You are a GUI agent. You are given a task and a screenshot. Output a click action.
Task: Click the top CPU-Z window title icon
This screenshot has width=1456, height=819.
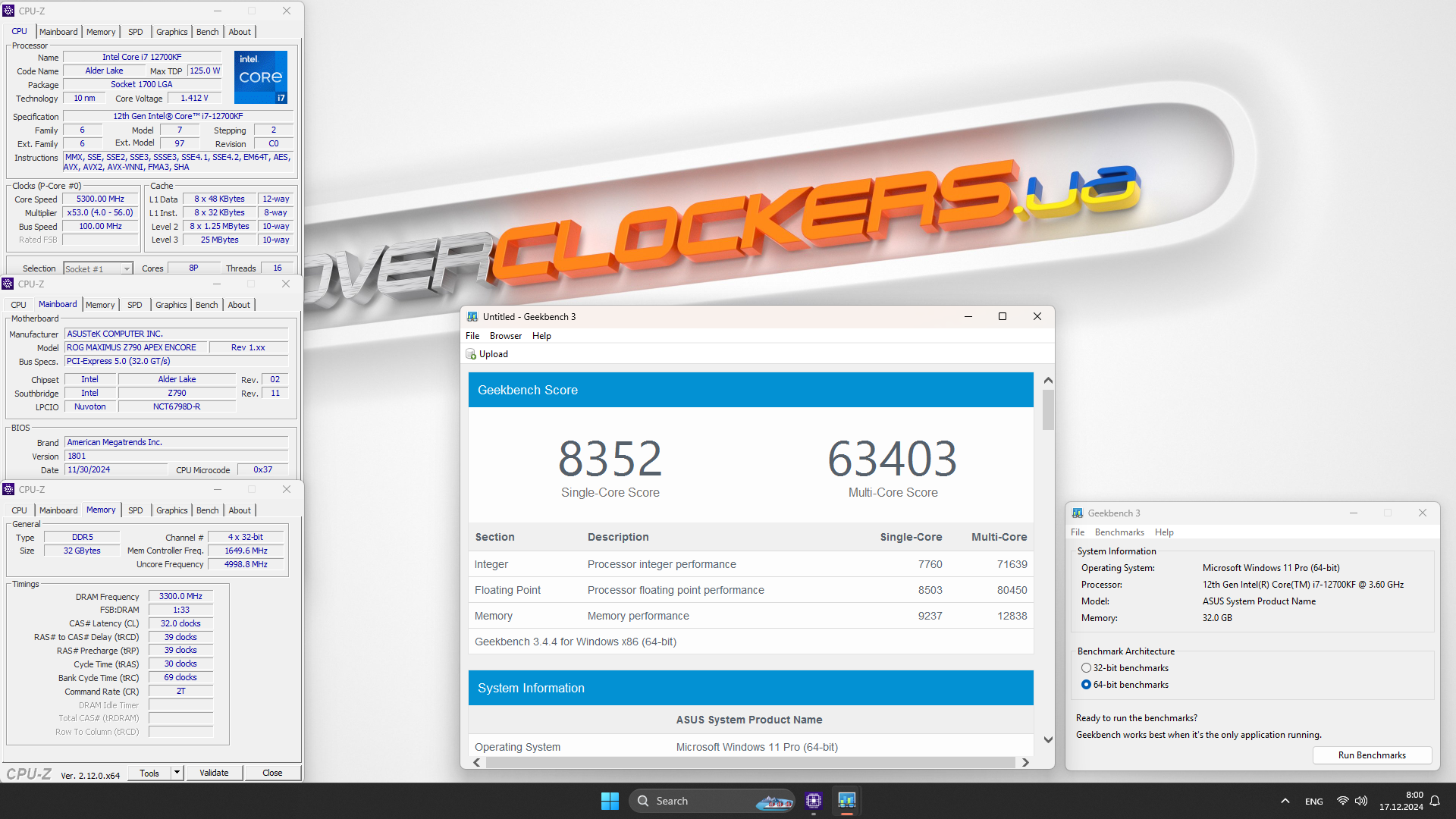coord(8,11)
